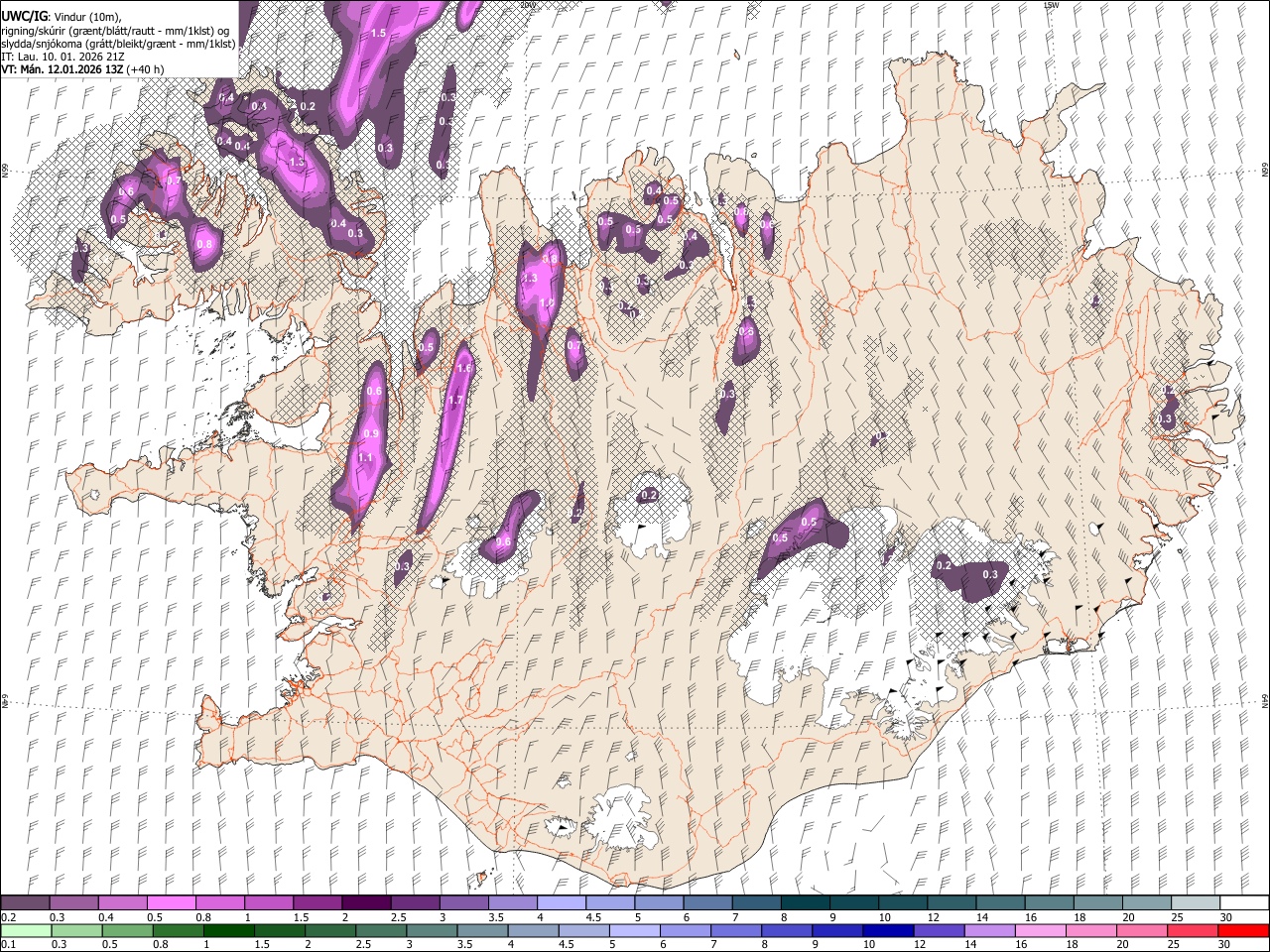1270x952 pixels.
Task: Click the 1.7 snowfall value on the map
Action: (x=455, y=401)
